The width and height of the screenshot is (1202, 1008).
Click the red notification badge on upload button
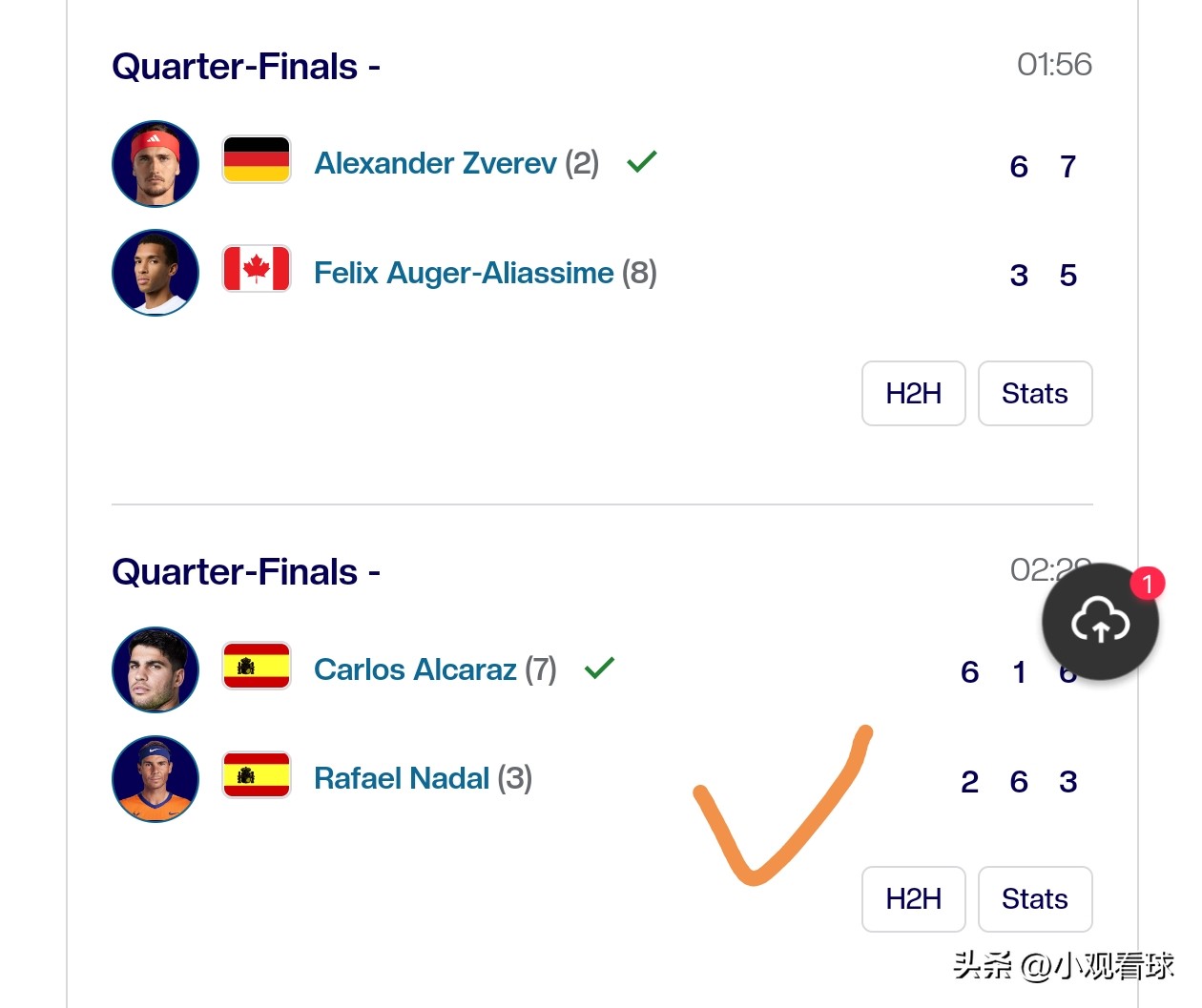1147,583
